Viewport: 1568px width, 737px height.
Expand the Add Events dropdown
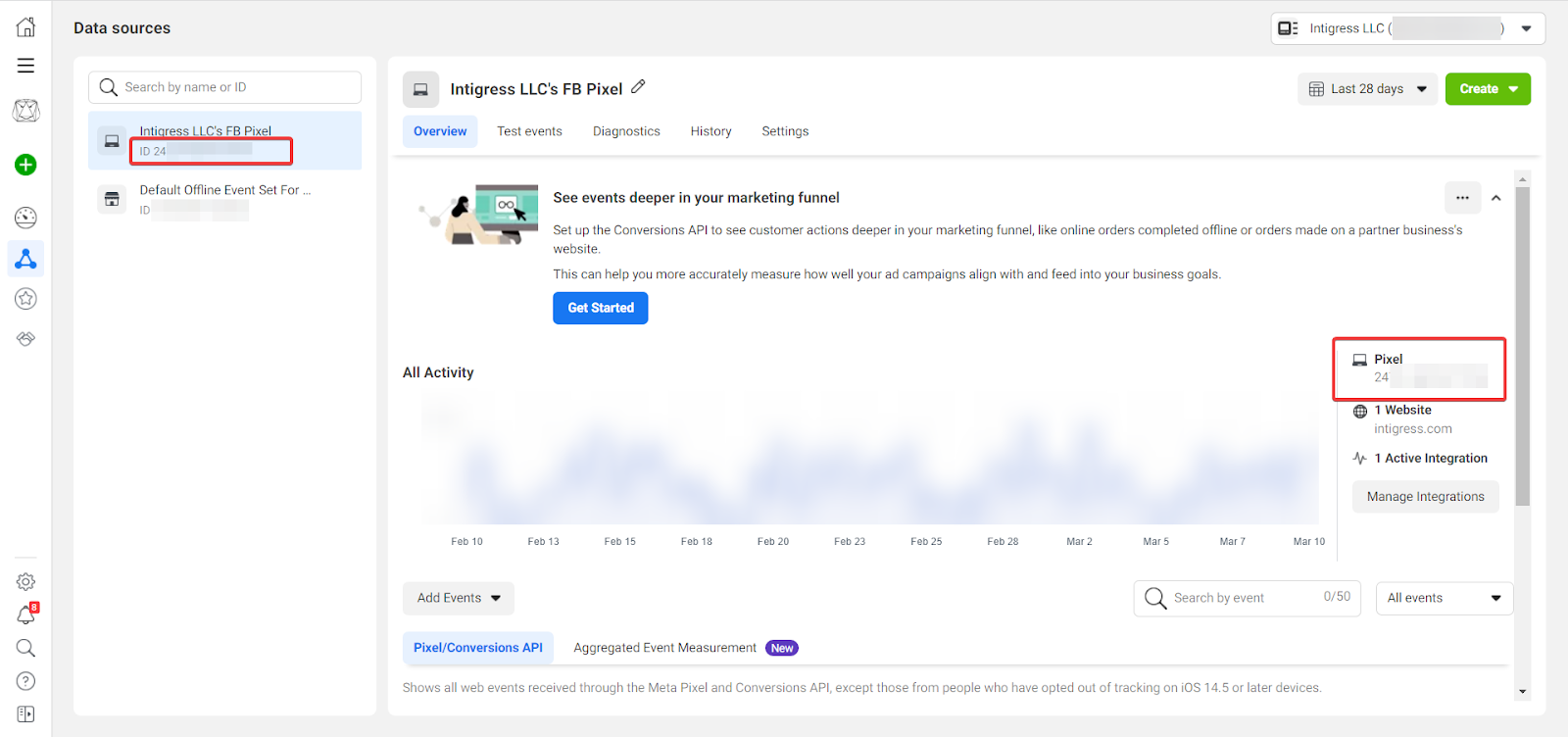coord(459,598)
